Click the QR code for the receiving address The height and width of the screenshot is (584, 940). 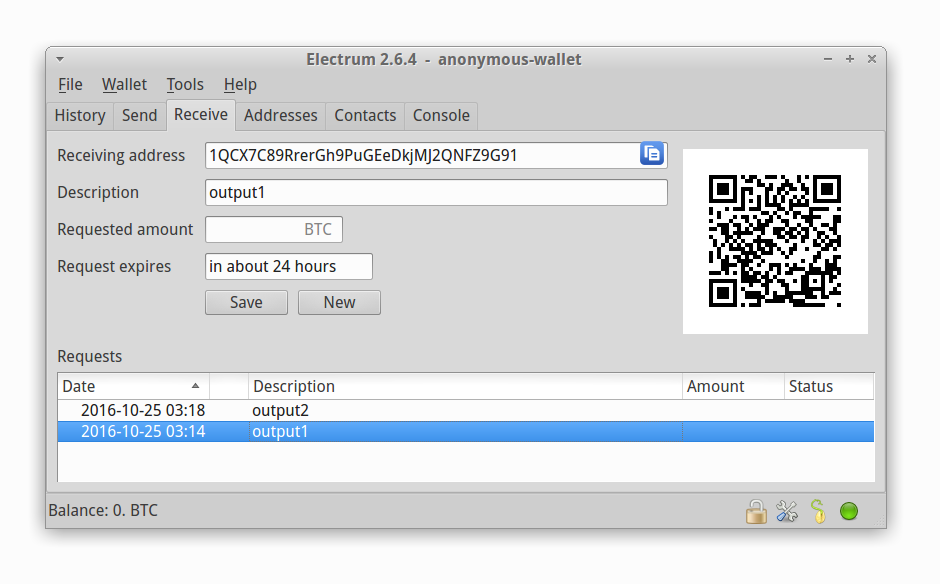(x=774, y=241)
